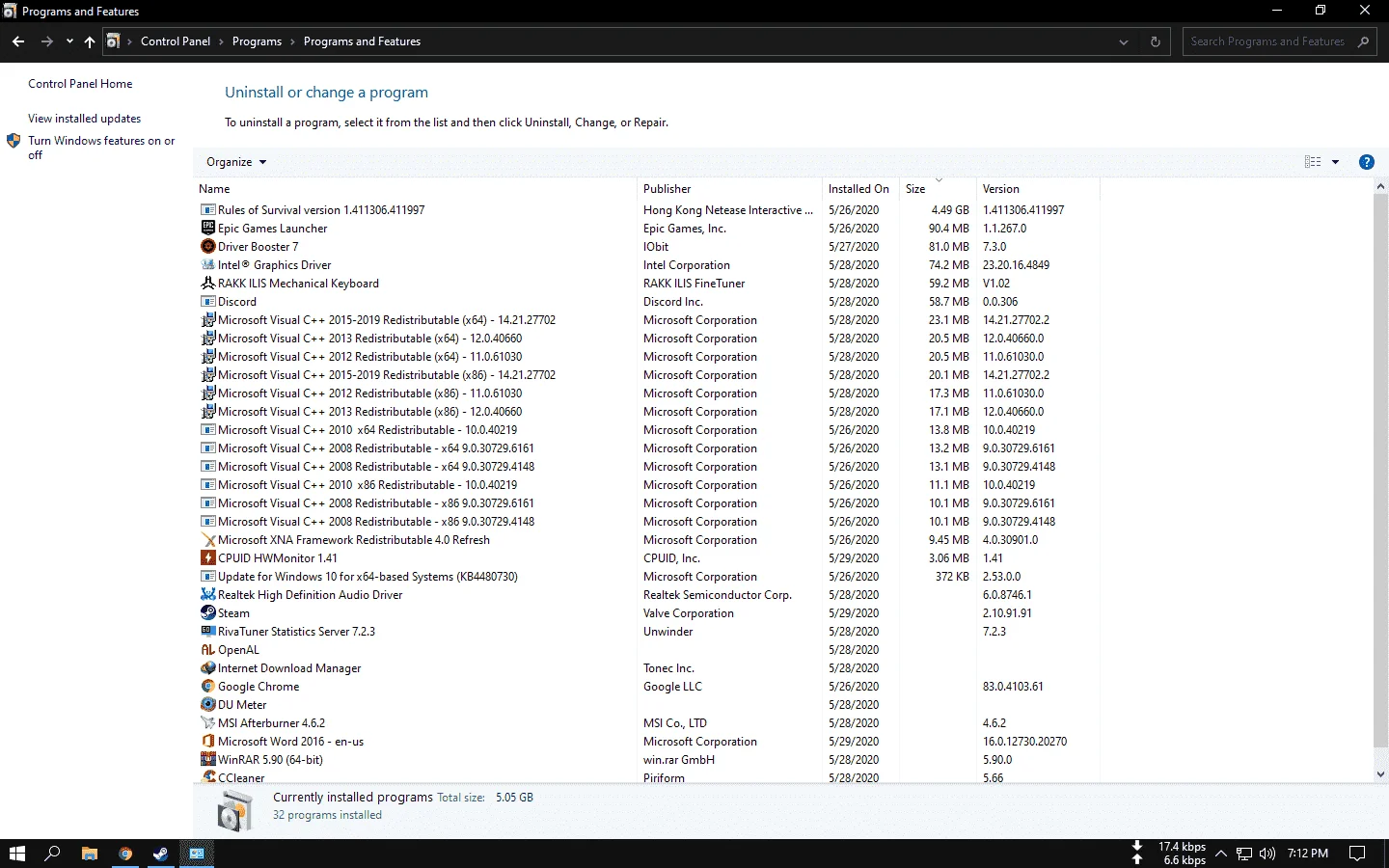Change the view layout button
This screenshot has height=868, width=1389.
[1313, 162]
